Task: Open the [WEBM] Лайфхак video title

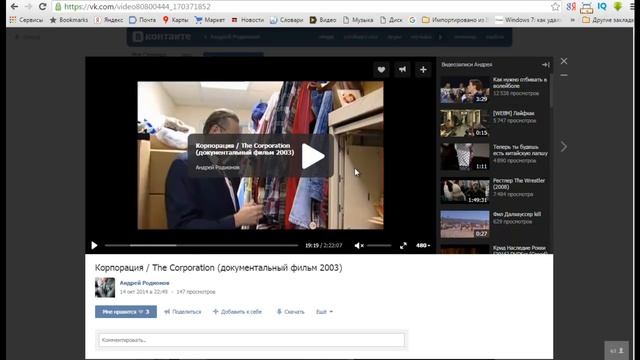Action: point(513,113)
